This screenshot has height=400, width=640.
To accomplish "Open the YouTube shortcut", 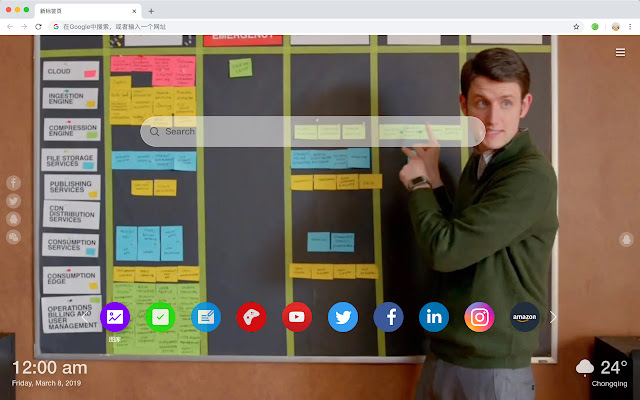I will tap(297, 317).
